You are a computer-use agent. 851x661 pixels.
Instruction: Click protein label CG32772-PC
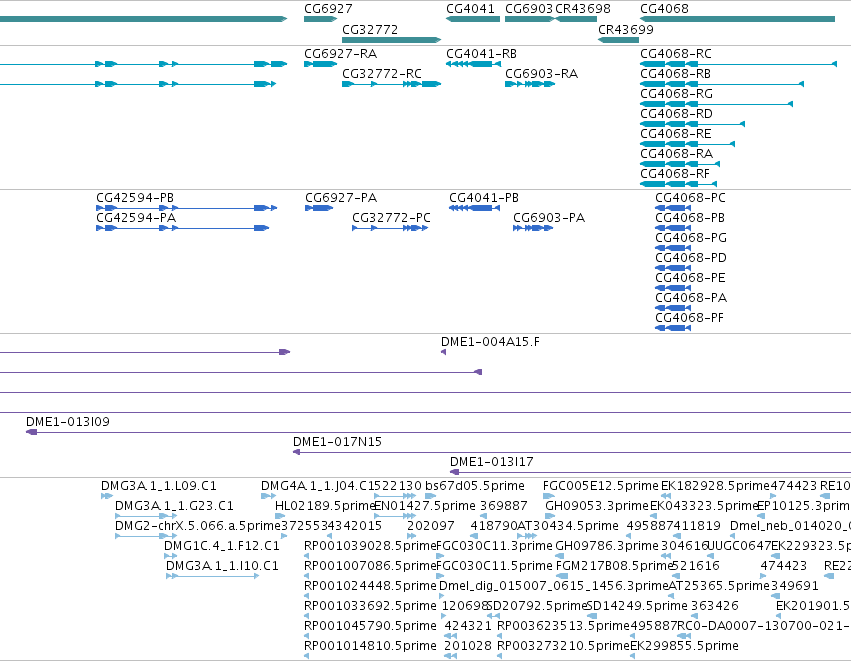(x=391, y=218)
